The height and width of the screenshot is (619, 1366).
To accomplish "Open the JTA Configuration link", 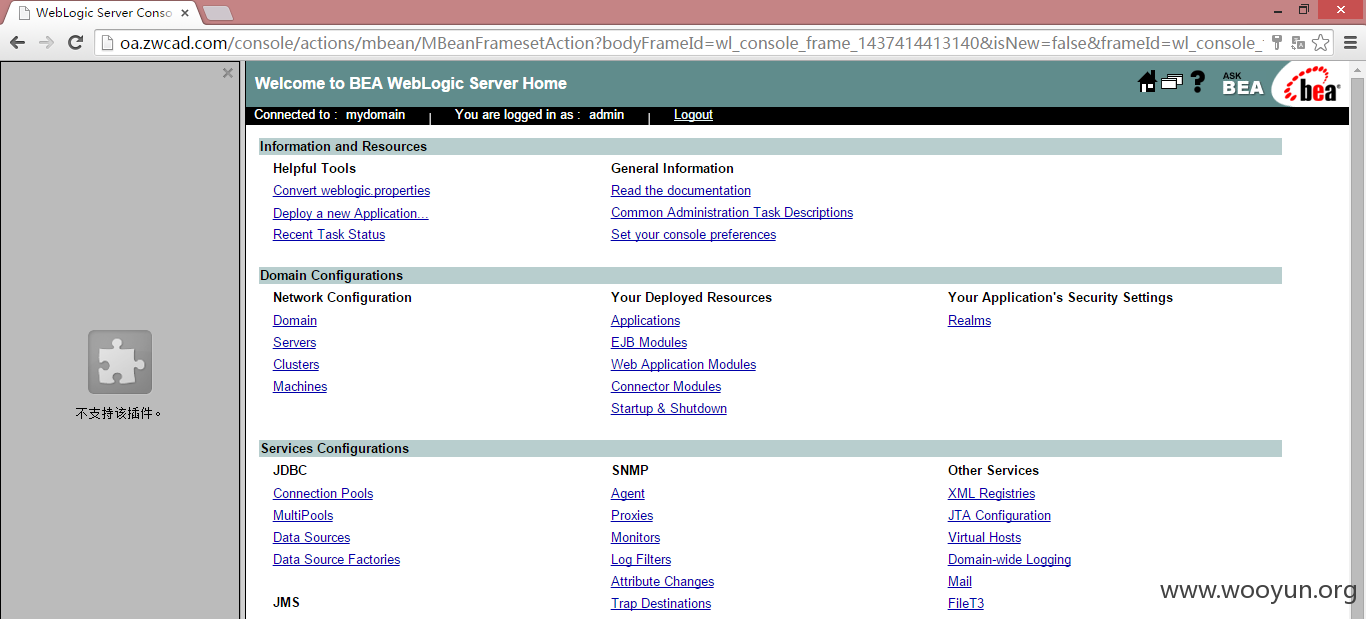I will pyautogui.click(x=999, y=515).
